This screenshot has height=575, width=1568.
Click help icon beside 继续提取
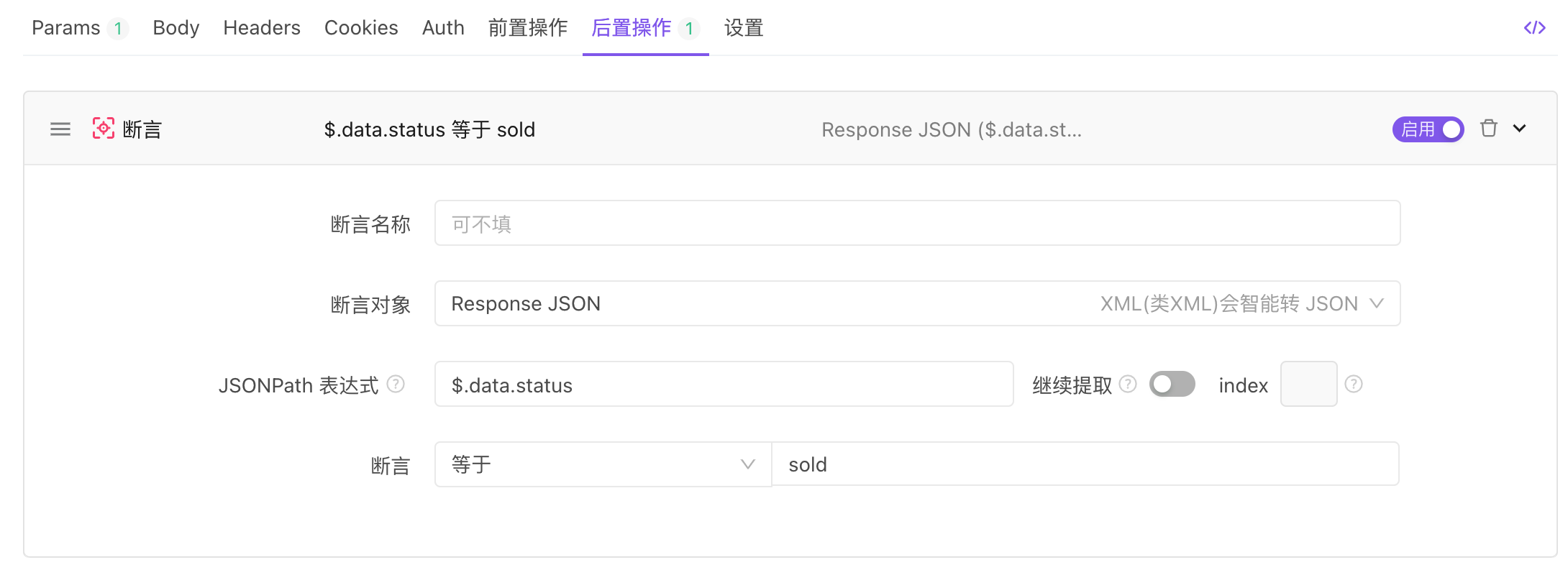[x=1128, y=385]
